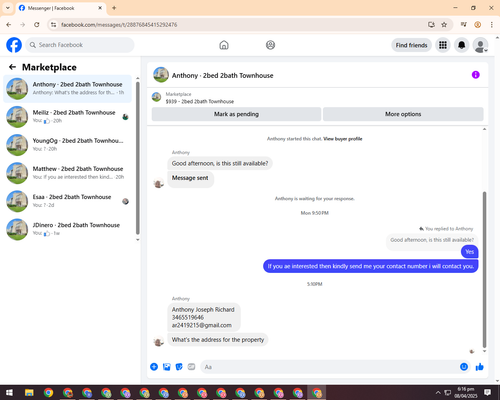The width and height of the screenshot is (500, 400).
Task: Open Anthony townhouse conversation
Action: click(x=68, y=89)
